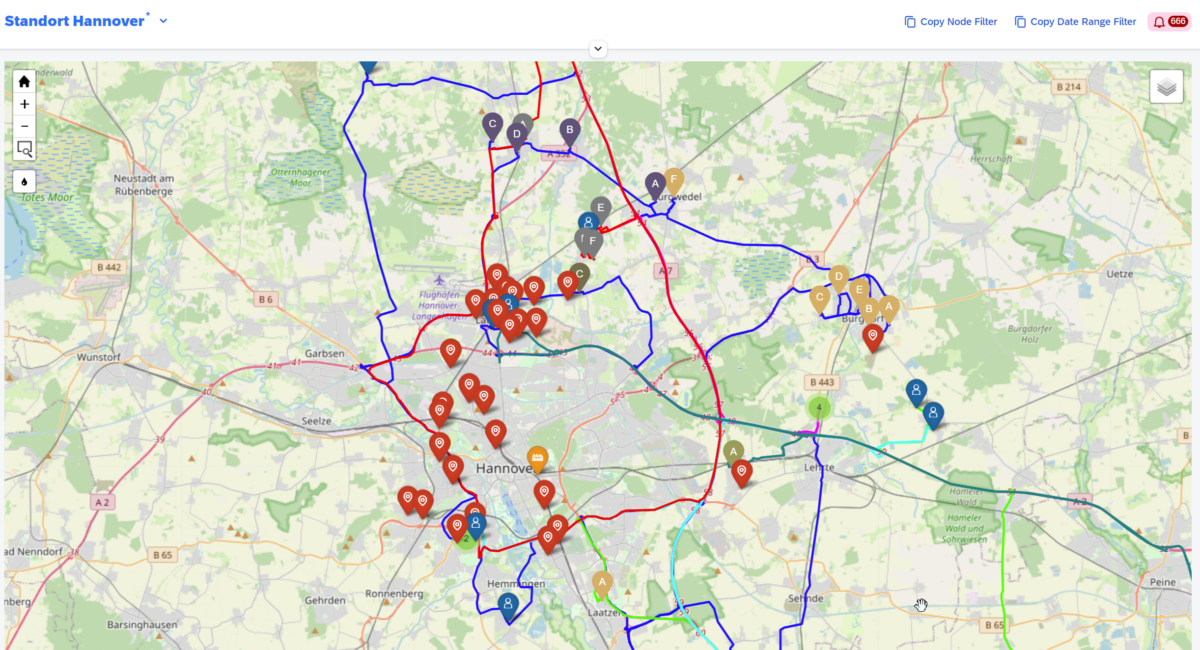Open the map layers selector

(x=1166, y=87)
